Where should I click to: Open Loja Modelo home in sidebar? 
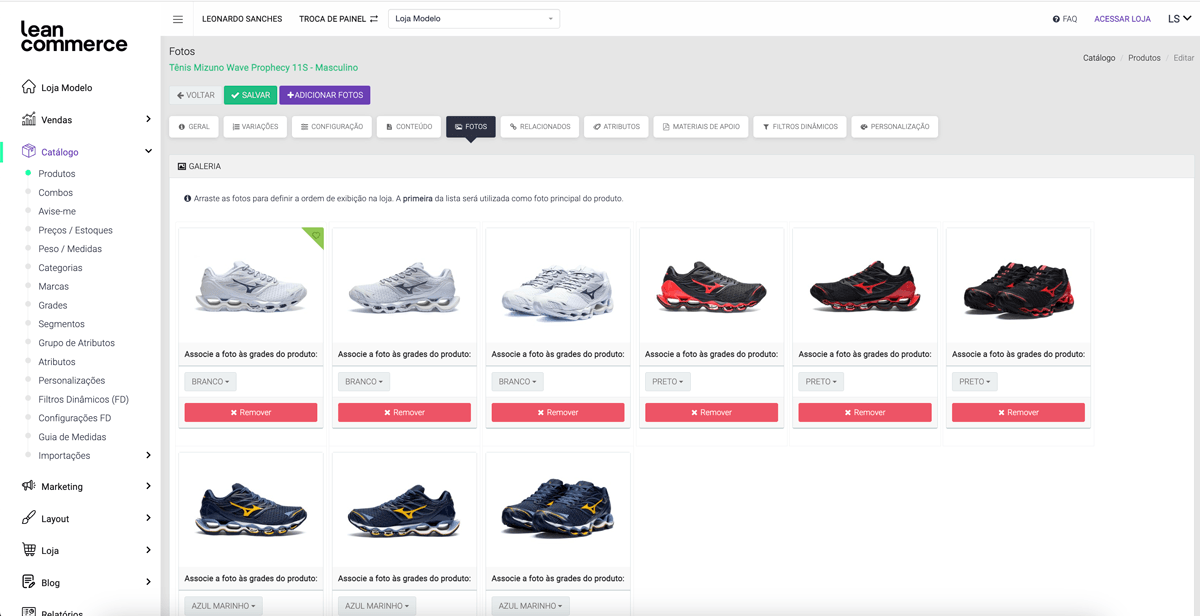point(66,88)
